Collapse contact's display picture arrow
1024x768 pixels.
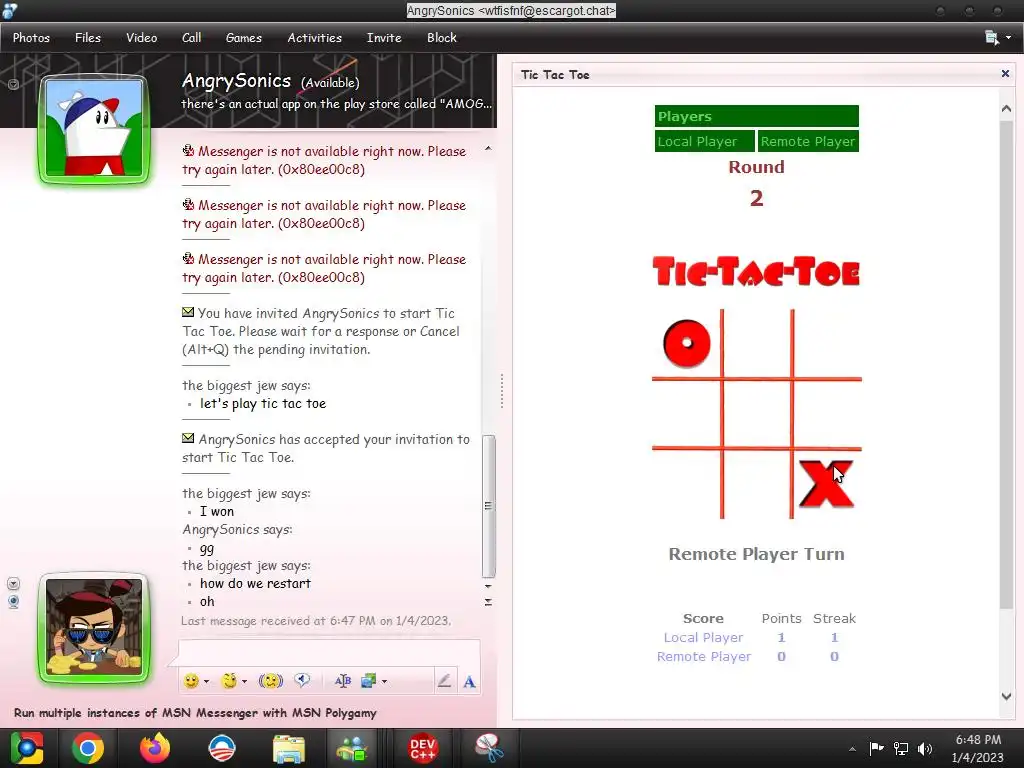[13, 84]
